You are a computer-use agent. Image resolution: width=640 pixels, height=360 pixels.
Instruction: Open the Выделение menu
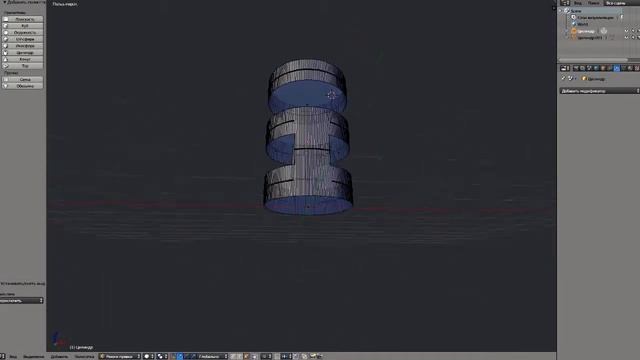tap(33, 356)
